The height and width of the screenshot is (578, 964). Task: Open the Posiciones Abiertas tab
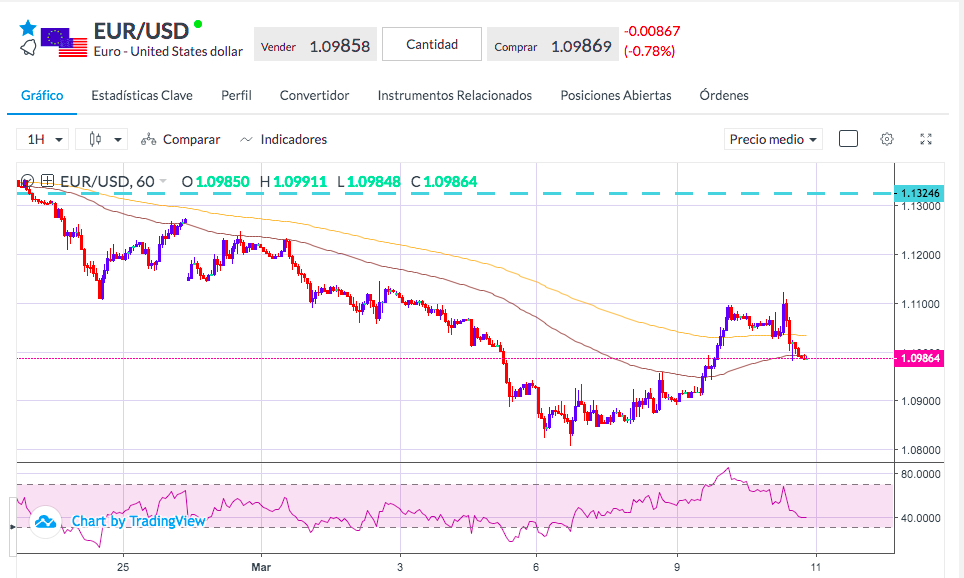pyautogui.click(x=615, y=95)
